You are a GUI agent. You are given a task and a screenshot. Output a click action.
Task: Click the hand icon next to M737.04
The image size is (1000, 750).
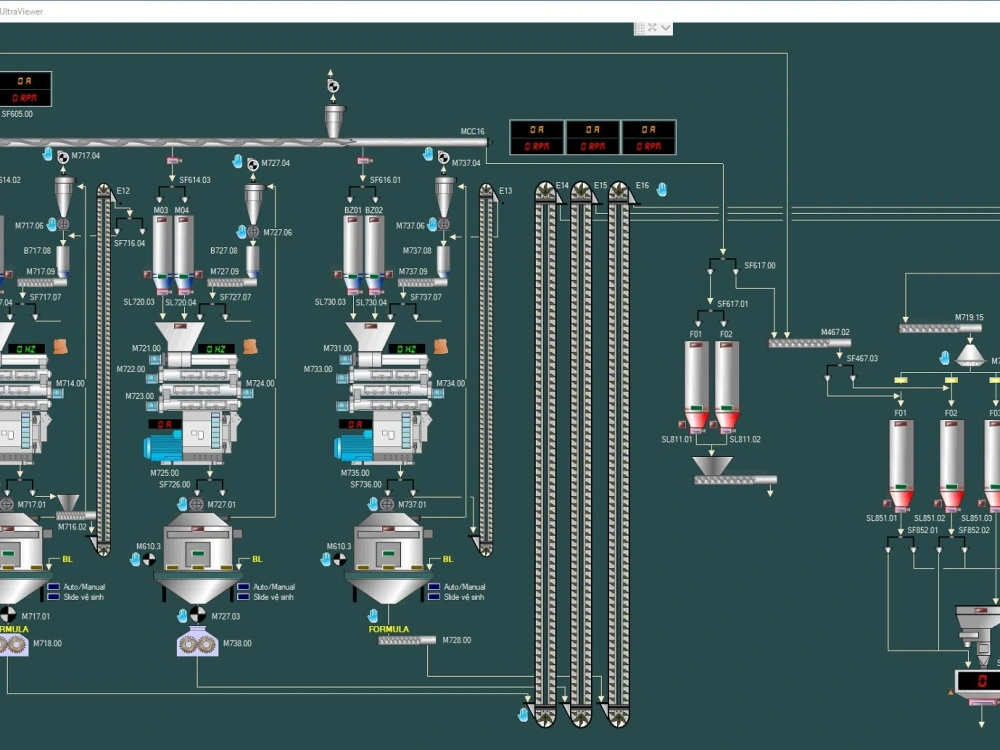[x=429, y=152]
